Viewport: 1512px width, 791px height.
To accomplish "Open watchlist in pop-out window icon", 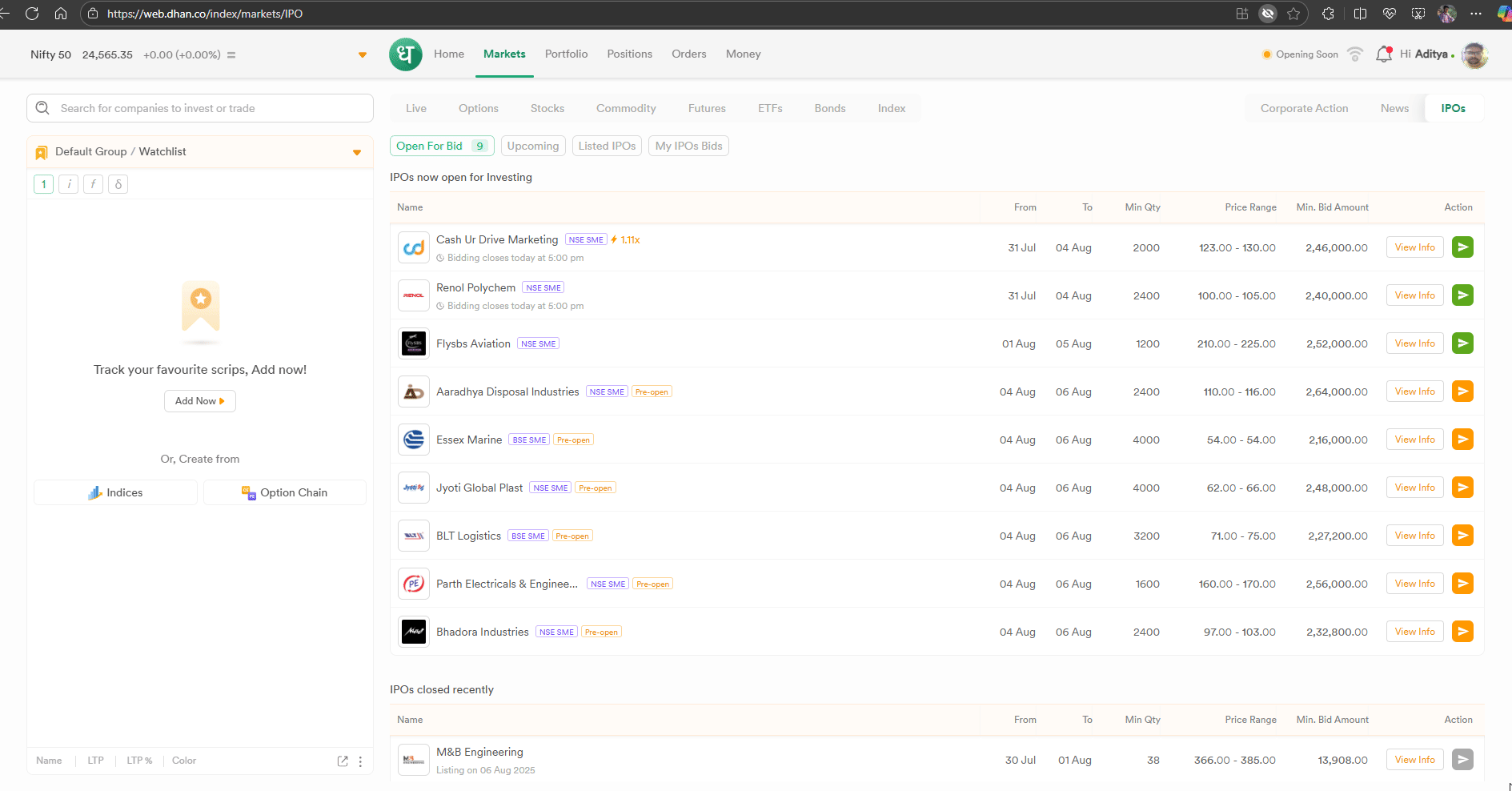I will coord(343,761).
